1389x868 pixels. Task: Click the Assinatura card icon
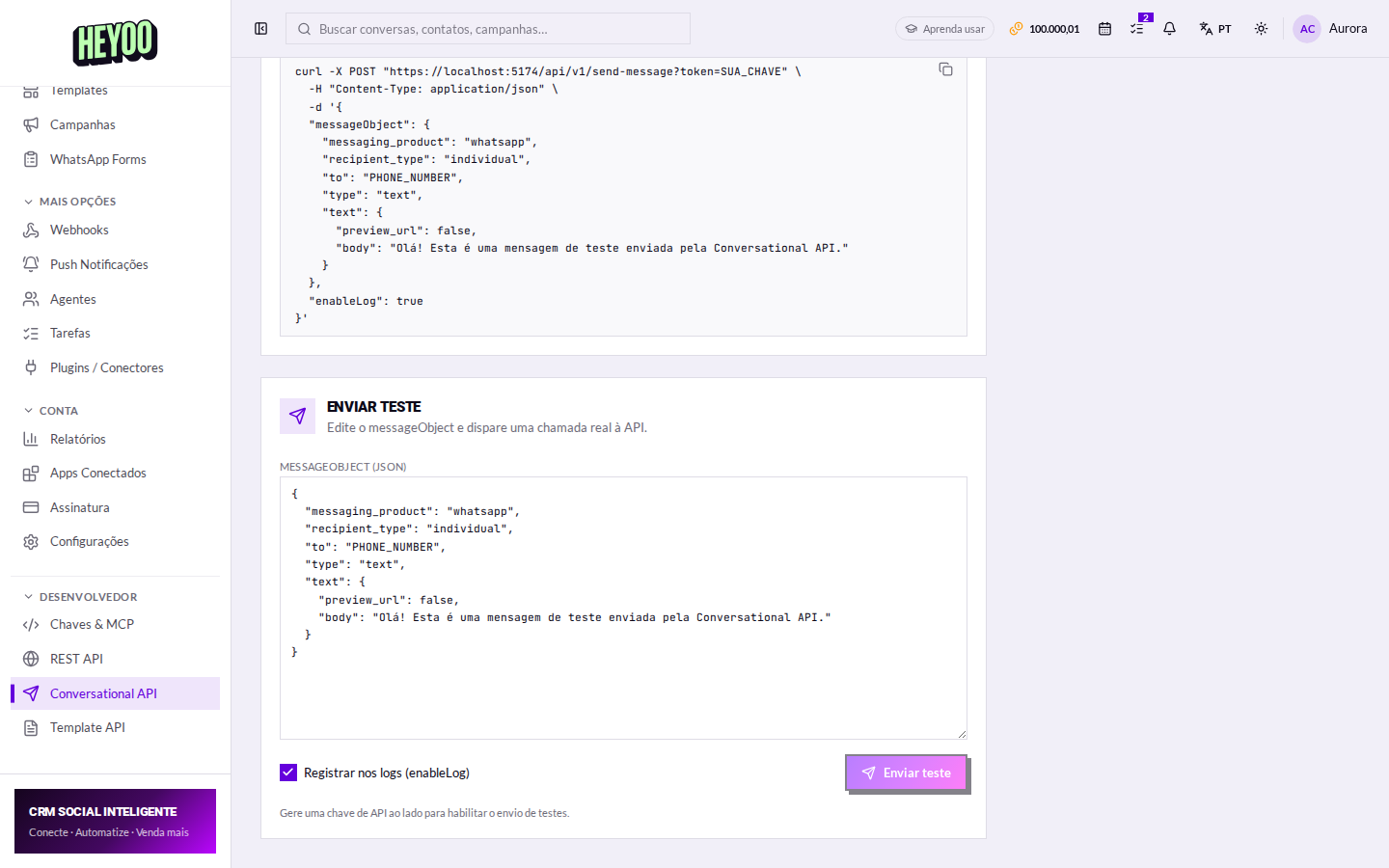[31, 507]
